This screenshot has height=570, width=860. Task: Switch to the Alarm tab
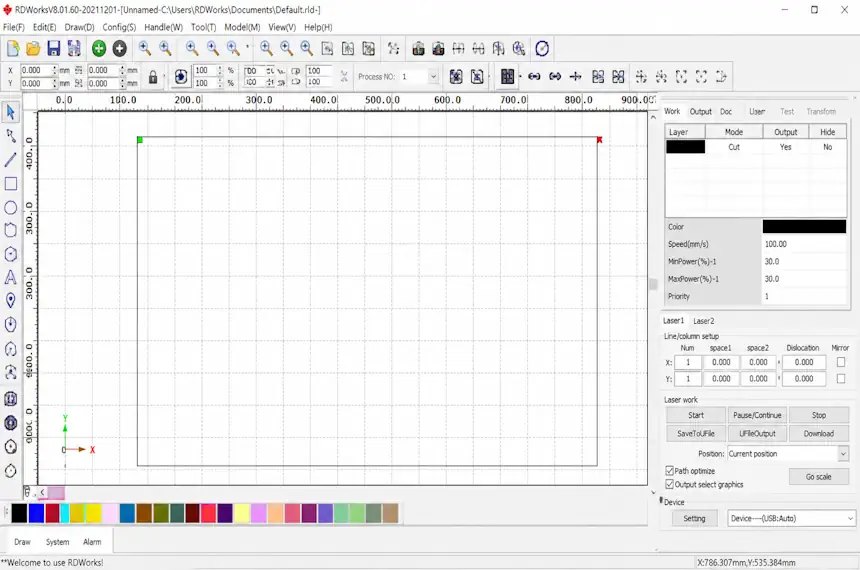tap(92, 542)
